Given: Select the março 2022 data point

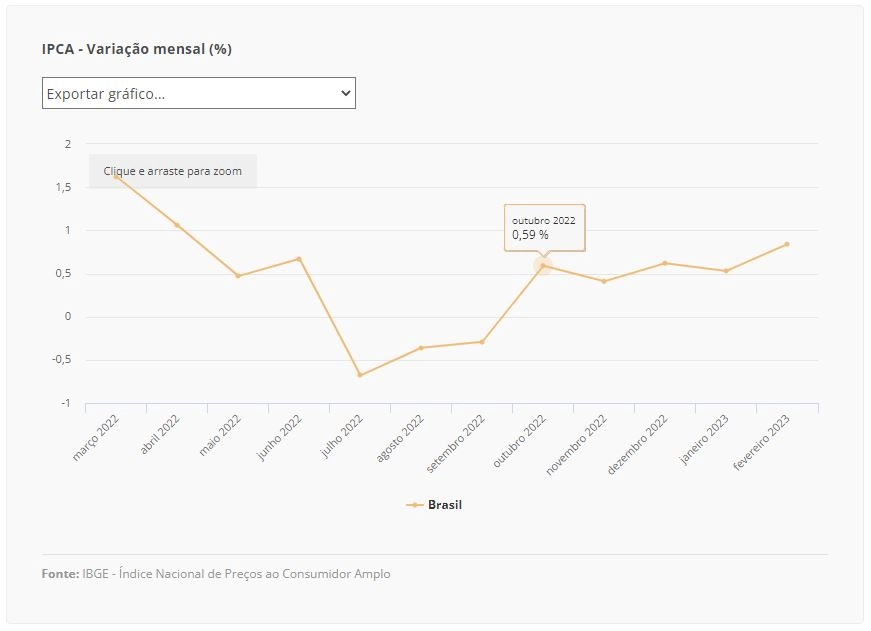Looking at the screenshot, I should coord(116,177).
